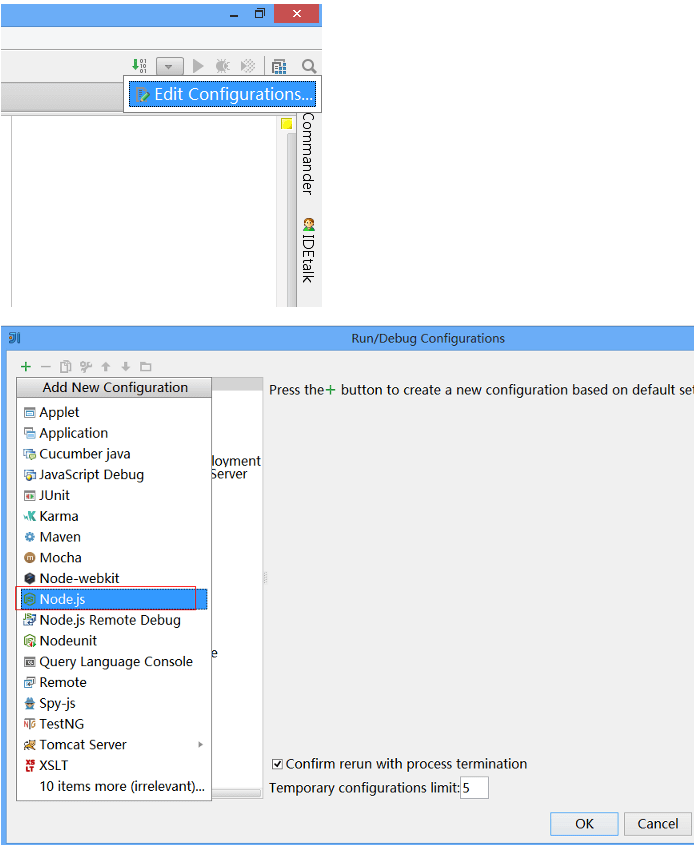Viewport: 694px width, 845px height.
Task: Click the IntelliJ icon in dialog title bar
Action: tap(15, 338)
